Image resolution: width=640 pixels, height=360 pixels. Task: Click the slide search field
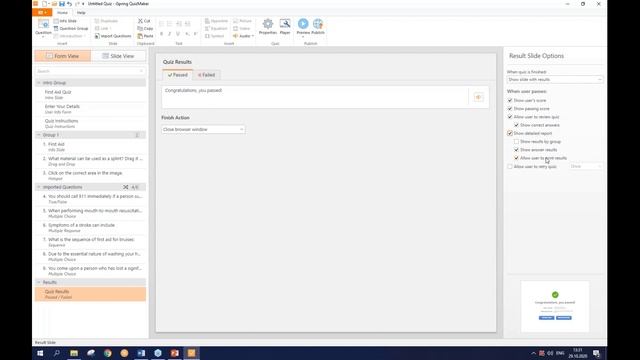point(90,71)
